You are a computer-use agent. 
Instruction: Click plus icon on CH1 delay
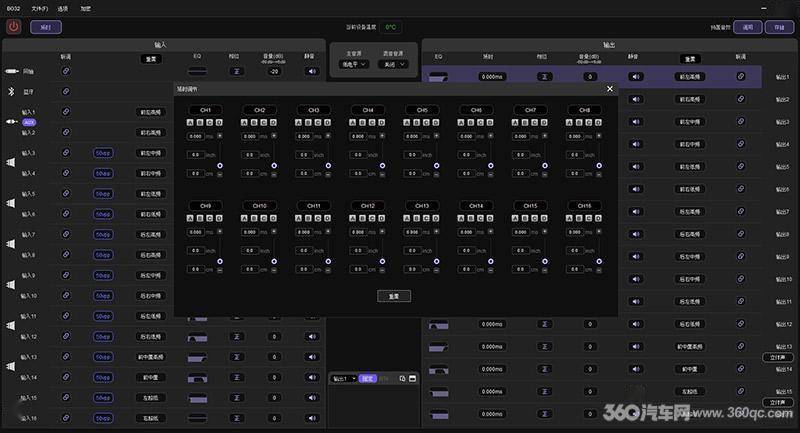[220, 136]
